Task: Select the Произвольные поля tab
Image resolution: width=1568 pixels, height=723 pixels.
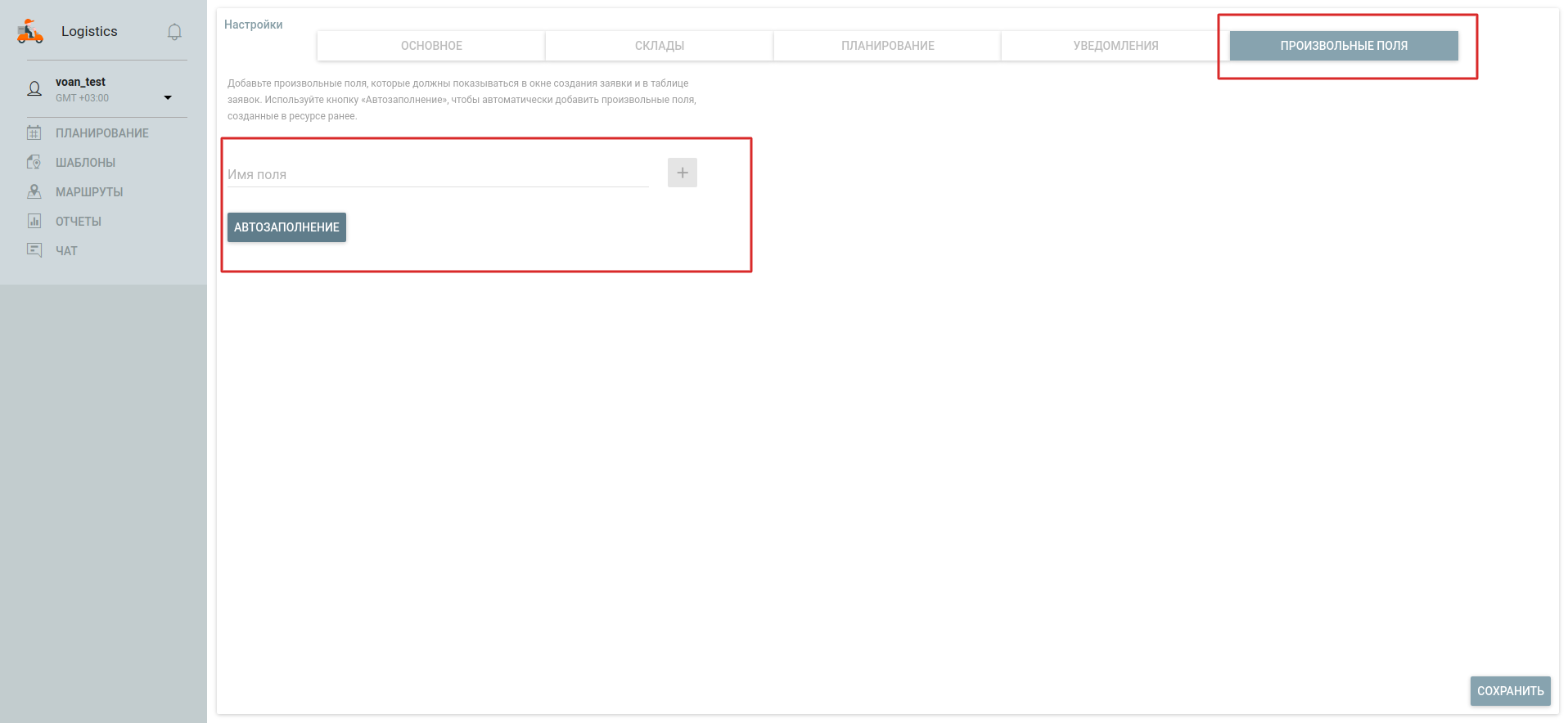Action: pos(1343,46)
